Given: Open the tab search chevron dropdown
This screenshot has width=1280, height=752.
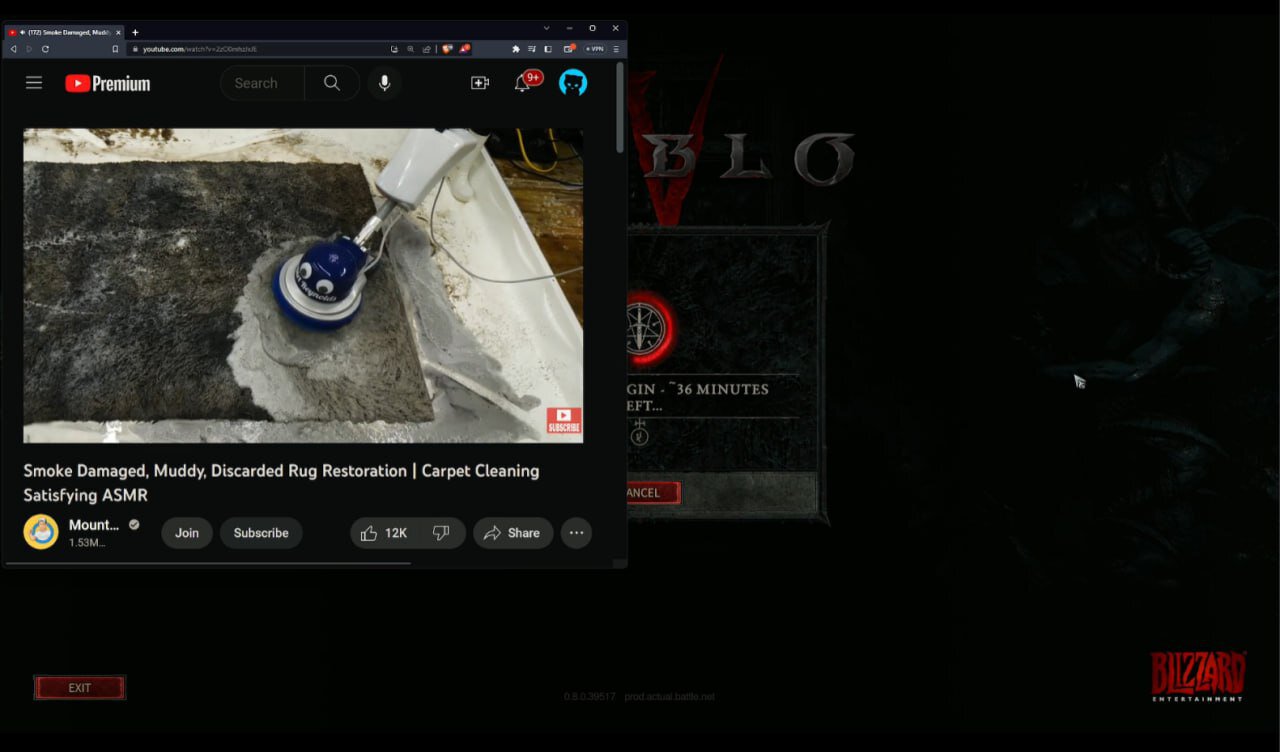Looking at the screenshot, I should point(546,28).
